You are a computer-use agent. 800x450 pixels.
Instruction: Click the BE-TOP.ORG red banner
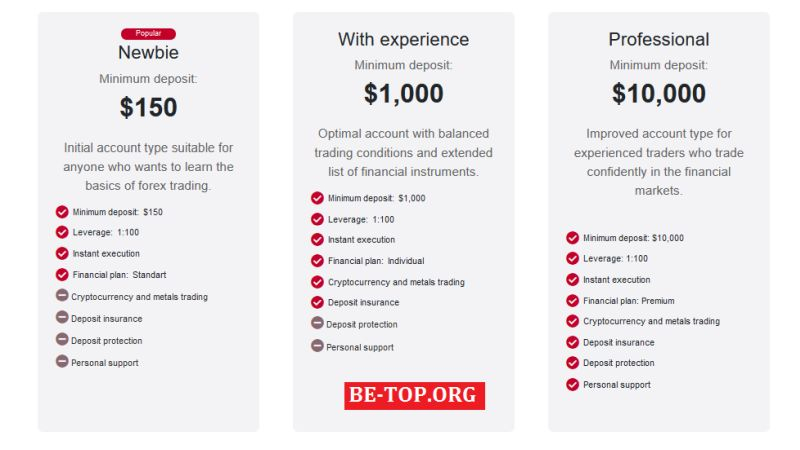[x=414, y=395]
